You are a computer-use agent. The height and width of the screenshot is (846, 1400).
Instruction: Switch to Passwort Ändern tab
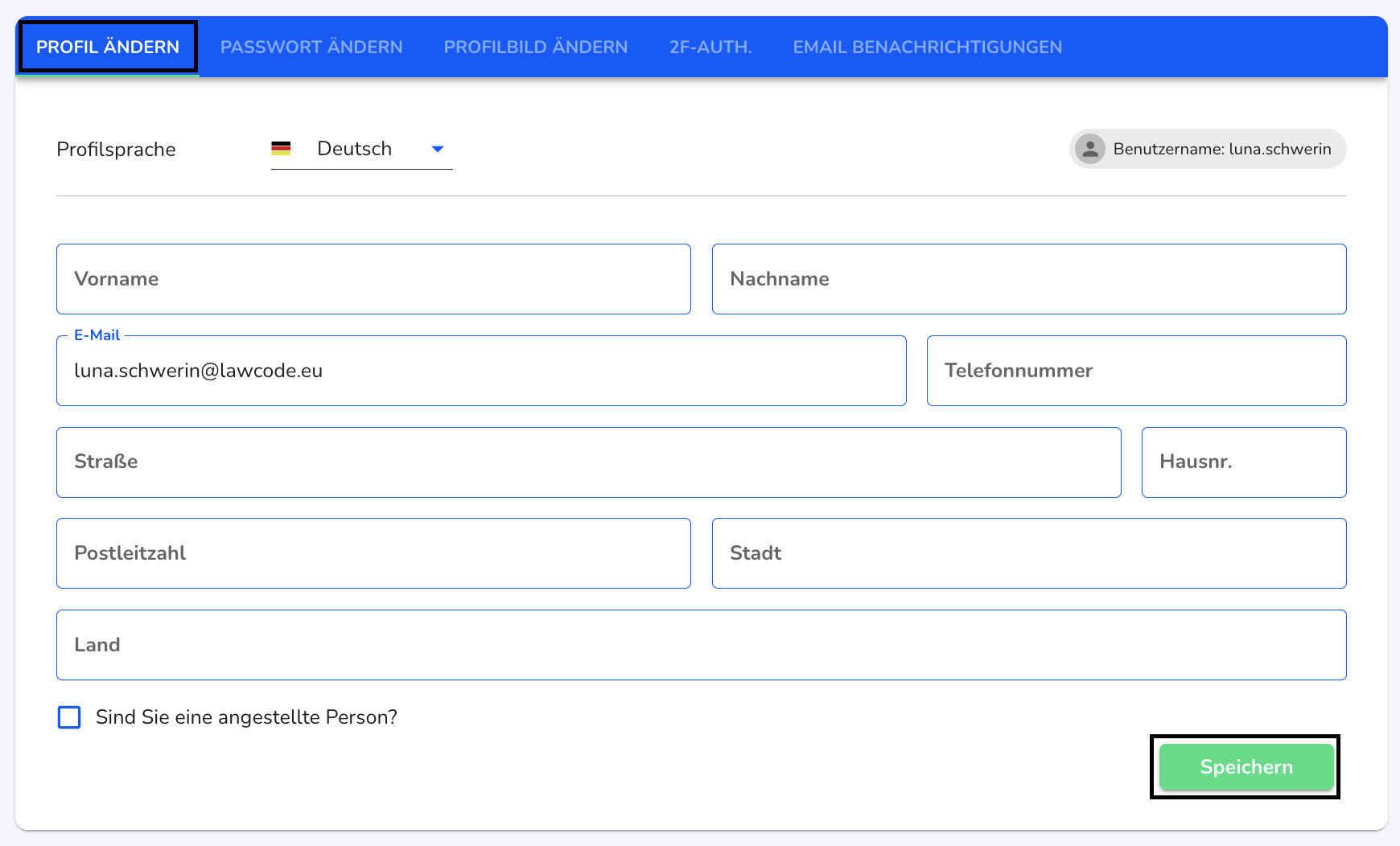(x=311, y=47)
